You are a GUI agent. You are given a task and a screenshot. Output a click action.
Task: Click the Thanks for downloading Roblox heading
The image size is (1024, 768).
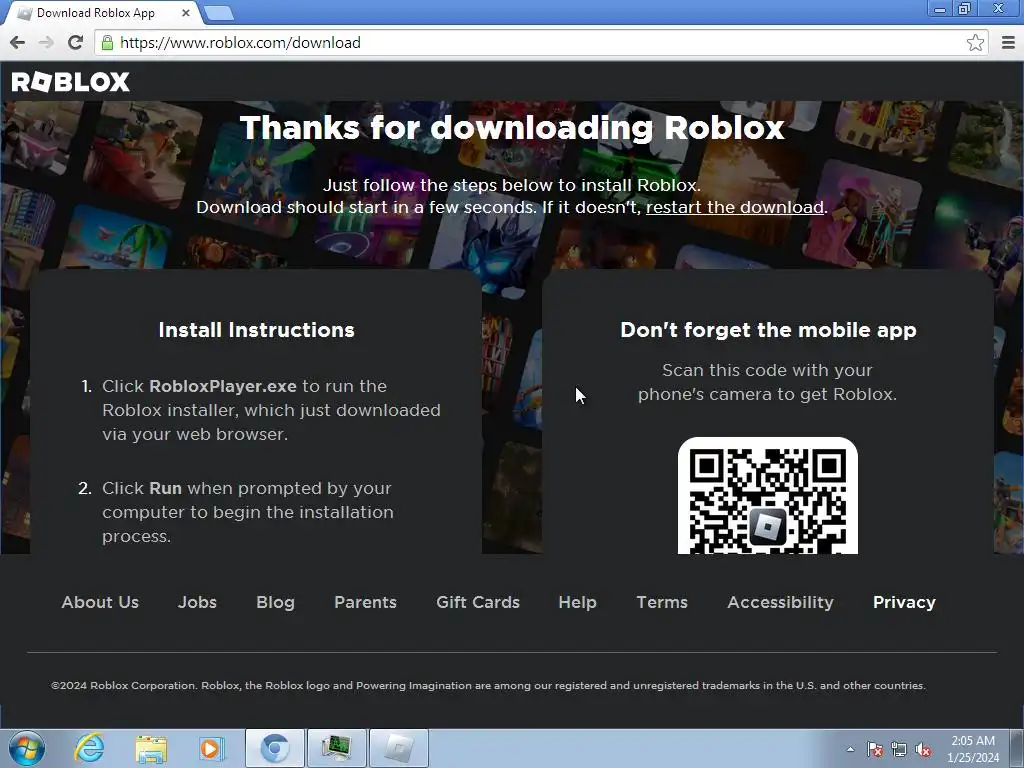[x=512, y=127]
